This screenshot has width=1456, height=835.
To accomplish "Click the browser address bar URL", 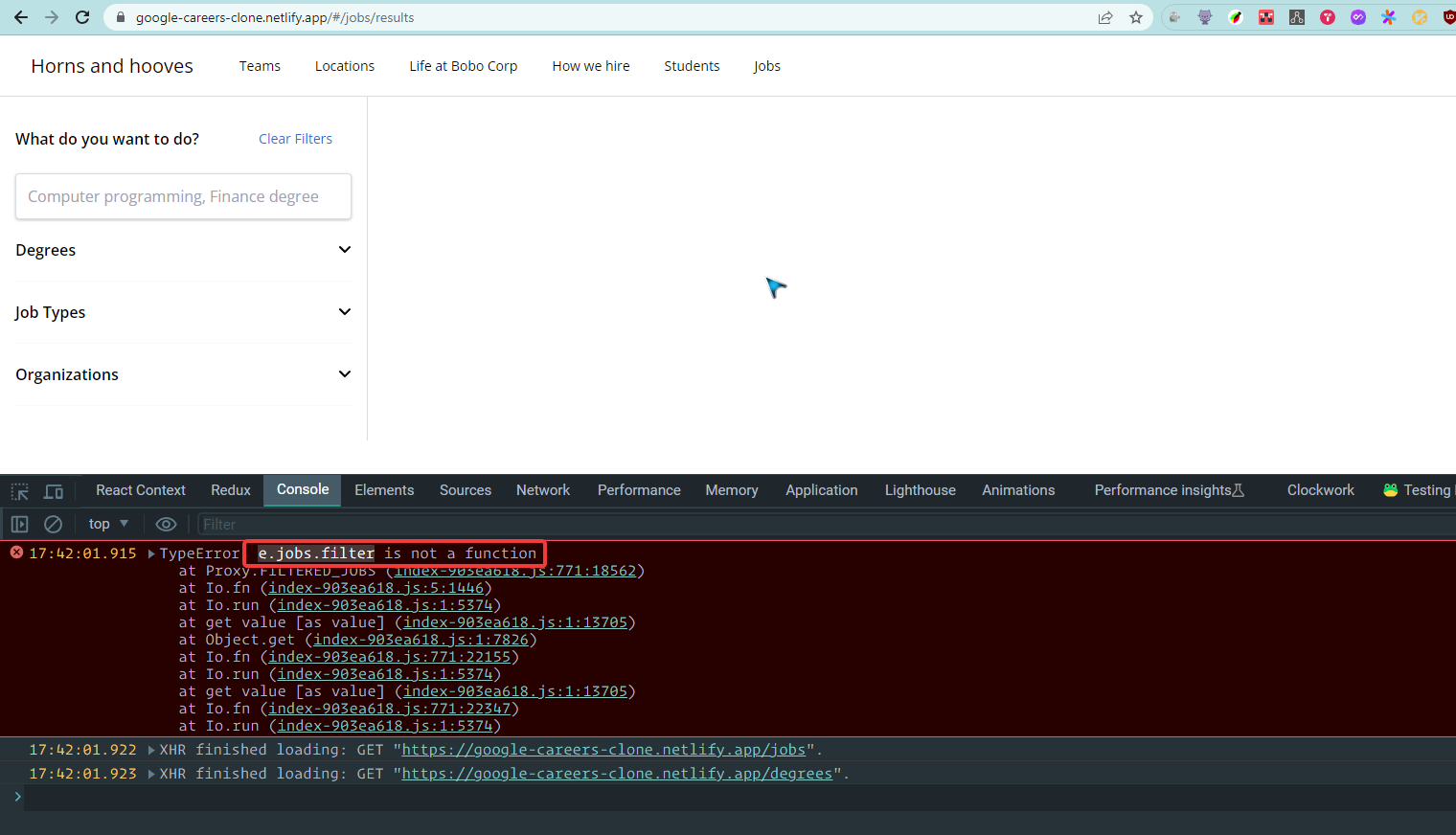I will 275,17.
